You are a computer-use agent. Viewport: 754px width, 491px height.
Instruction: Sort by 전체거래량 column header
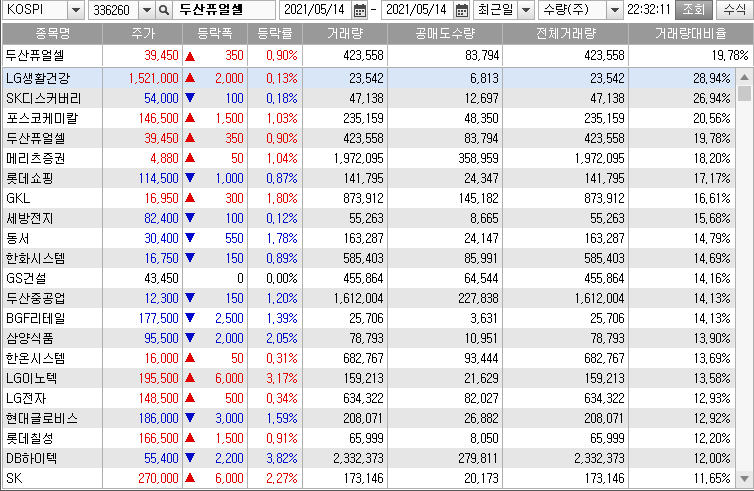(x=566, y=33)
